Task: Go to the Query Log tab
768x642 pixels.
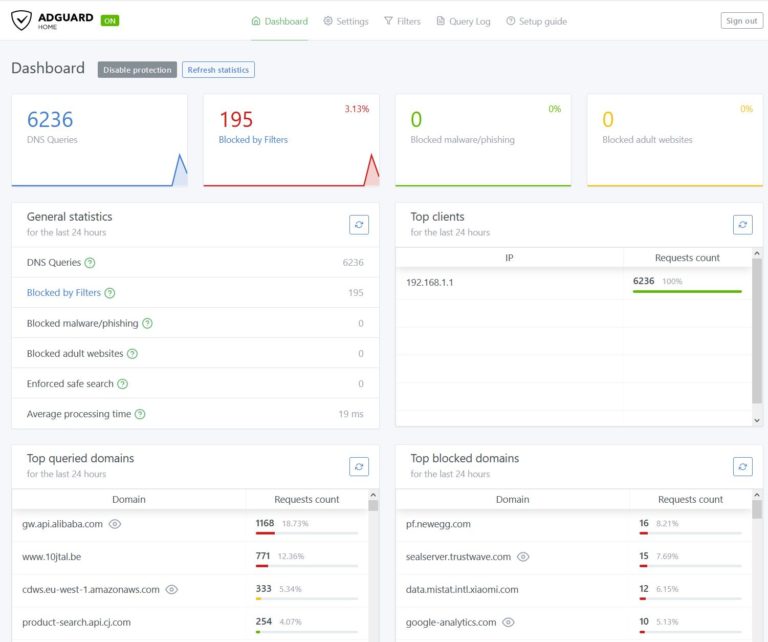Action: coord(463,21)
